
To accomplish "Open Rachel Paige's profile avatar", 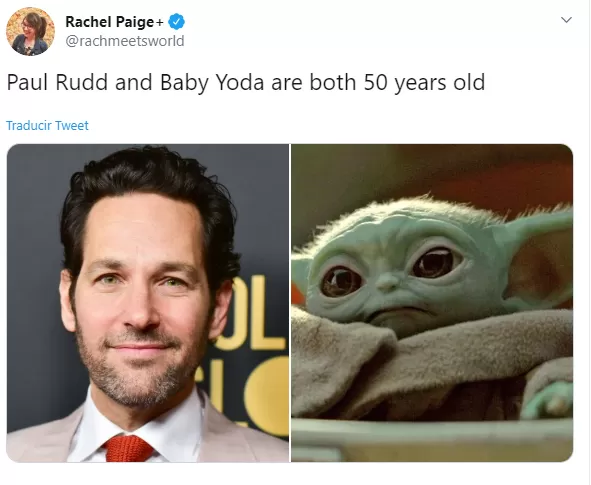I will 31,32.
